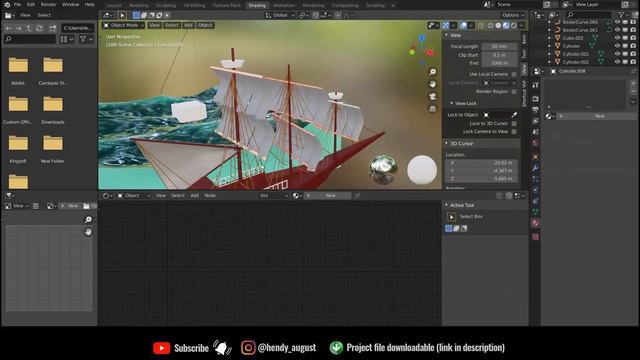Toggle camera view gizmo in viewport
This screenshot has height=360, width=640.
[x=433, y=96]
